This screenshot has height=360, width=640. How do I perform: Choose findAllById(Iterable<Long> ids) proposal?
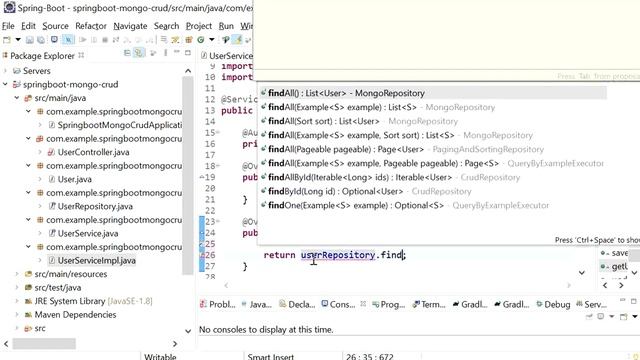(433, 178)
